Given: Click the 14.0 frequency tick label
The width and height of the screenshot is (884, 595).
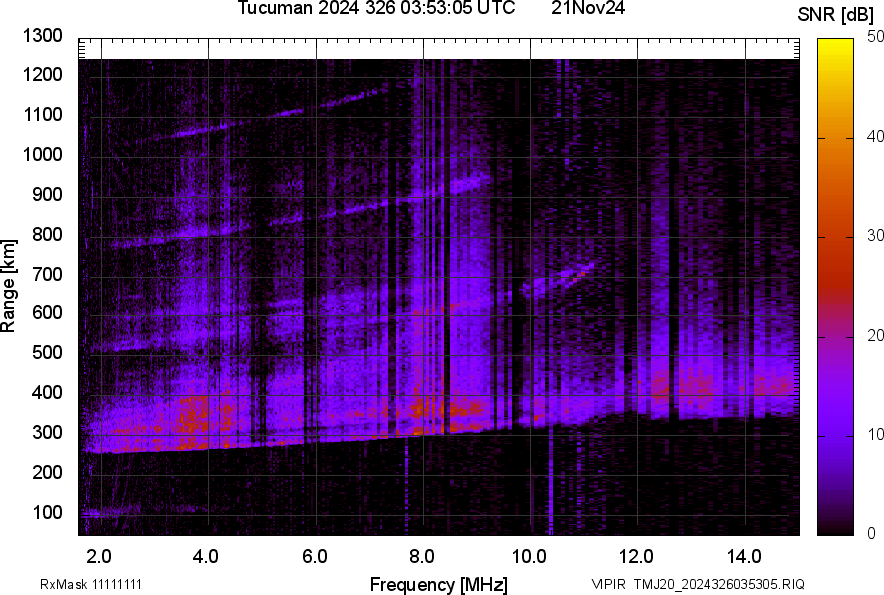Looking at the screenshot, I should pos(744,556).
